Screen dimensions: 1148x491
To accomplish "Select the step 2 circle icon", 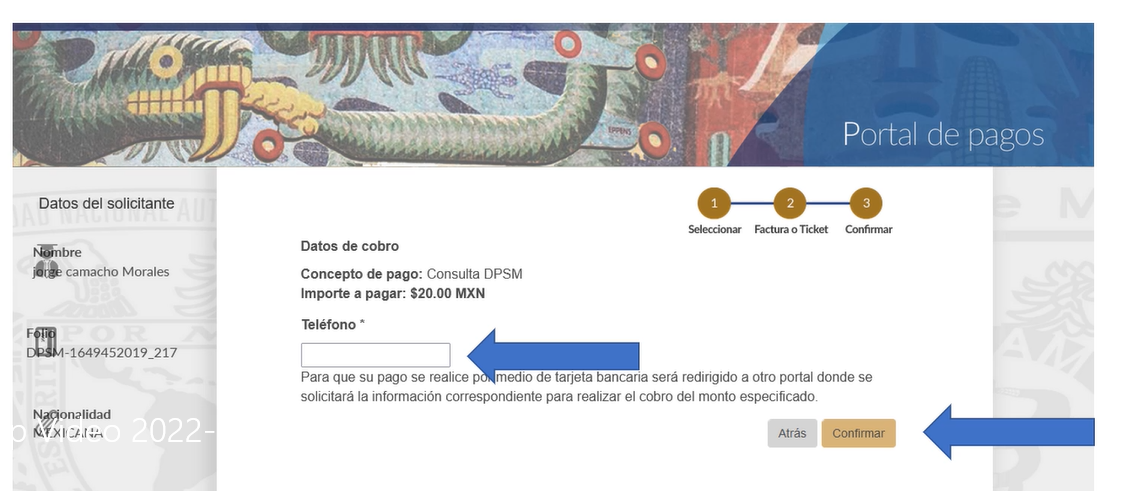I will point(789,203).
